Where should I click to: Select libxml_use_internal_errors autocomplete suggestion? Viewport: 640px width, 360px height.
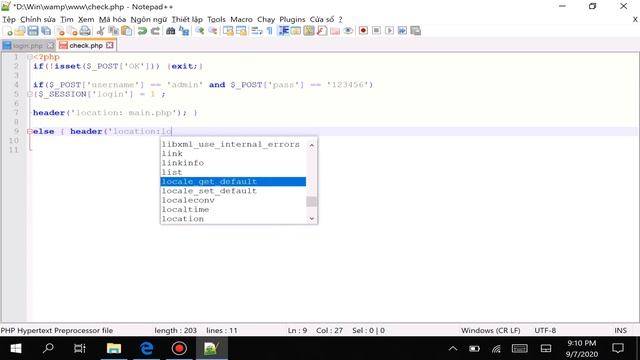click(x=233, y=144)
